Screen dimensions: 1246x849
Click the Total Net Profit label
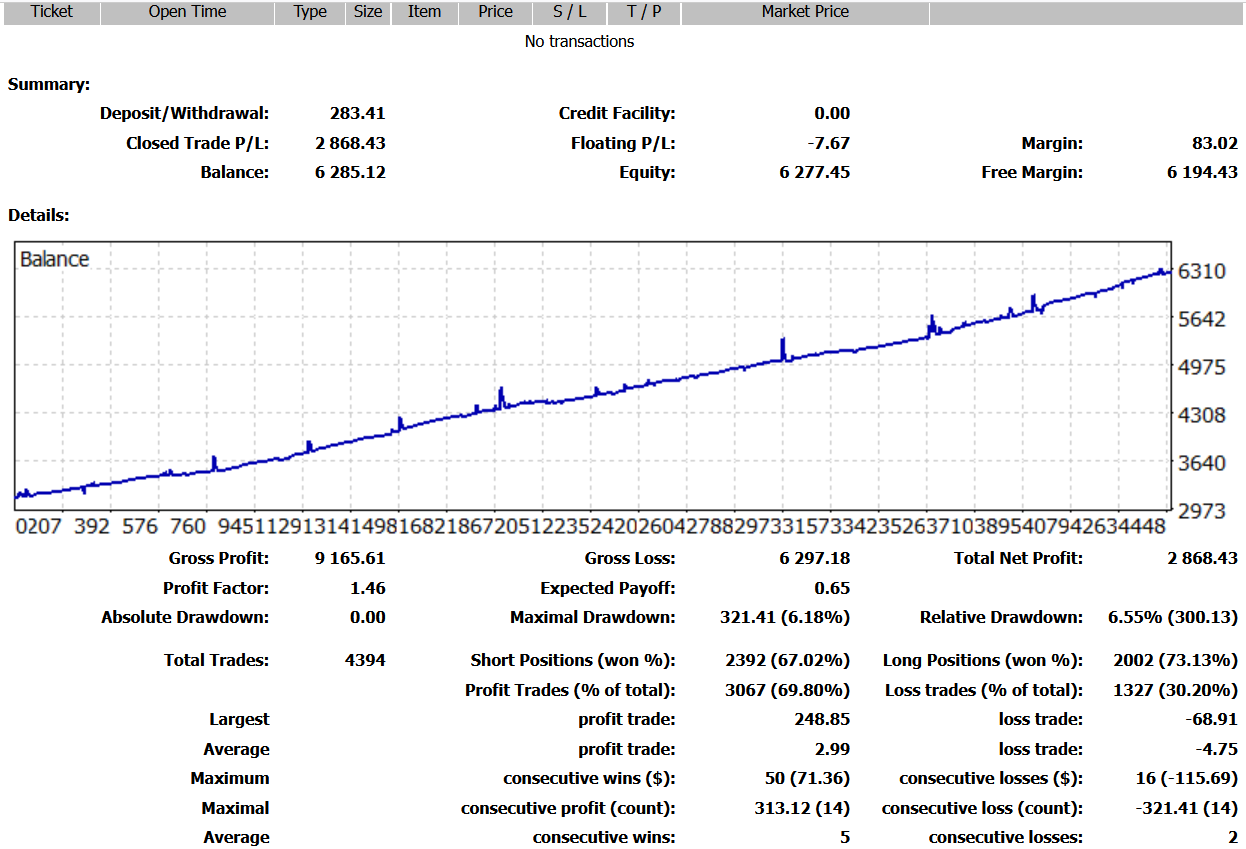(1018, 558)
